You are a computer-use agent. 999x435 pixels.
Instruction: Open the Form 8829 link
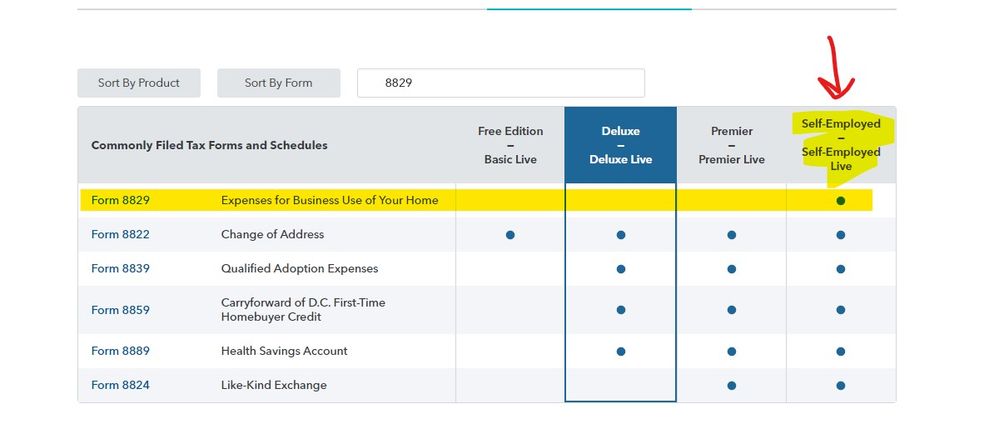(120, 200)
